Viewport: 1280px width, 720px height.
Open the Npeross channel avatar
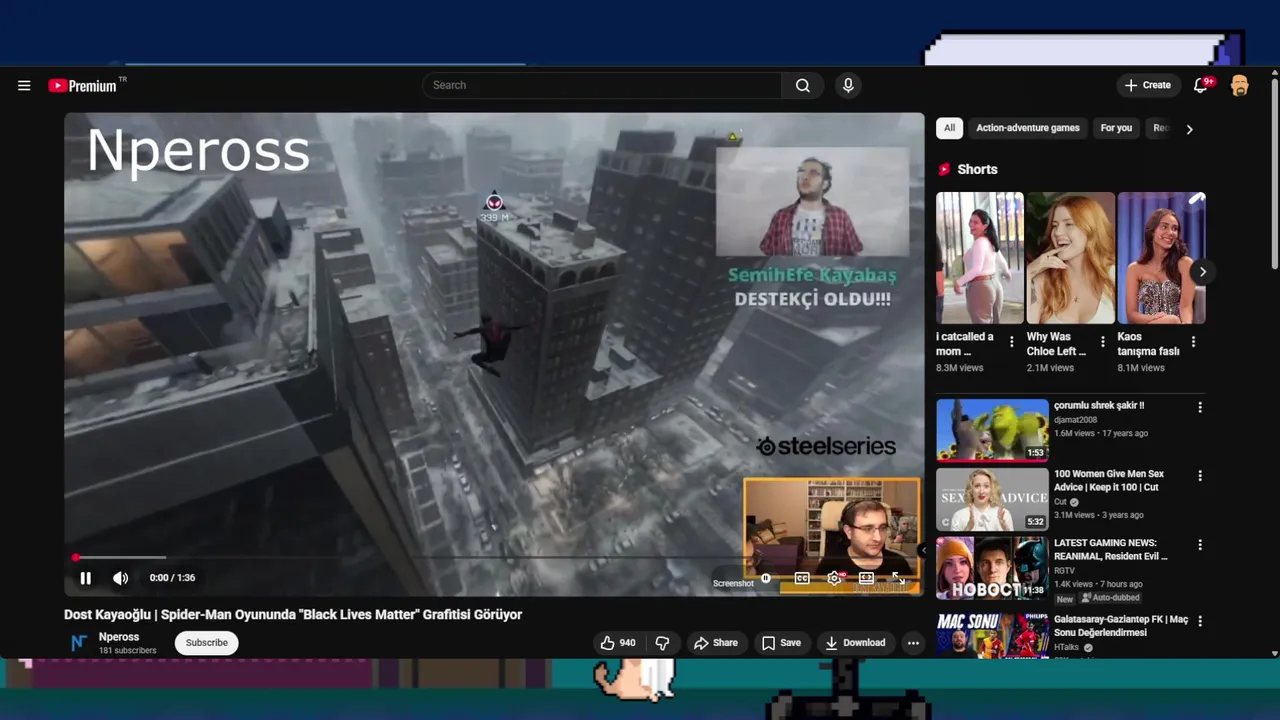click(x=79, y=643)
